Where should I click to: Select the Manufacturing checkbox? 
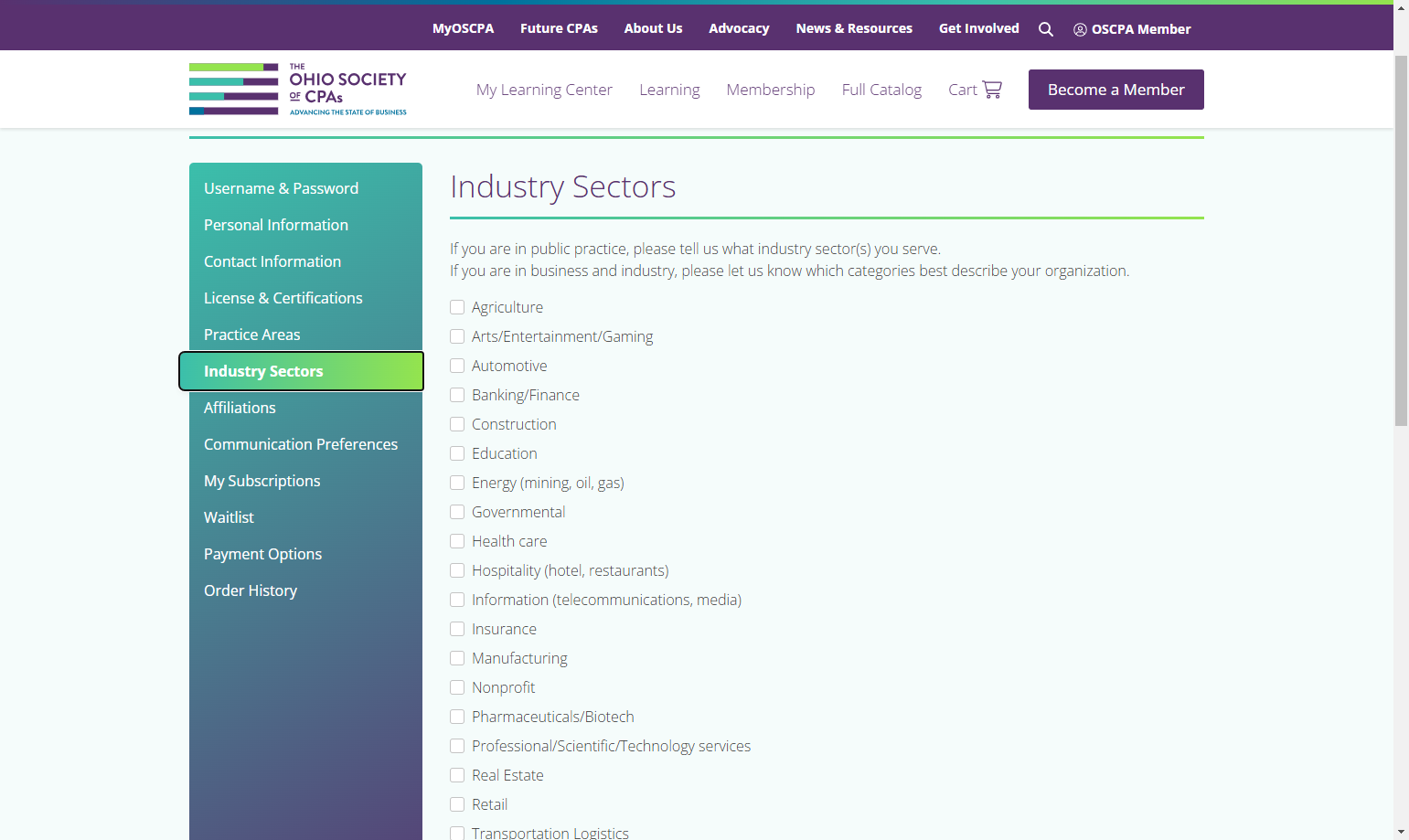tap(457, 658)
